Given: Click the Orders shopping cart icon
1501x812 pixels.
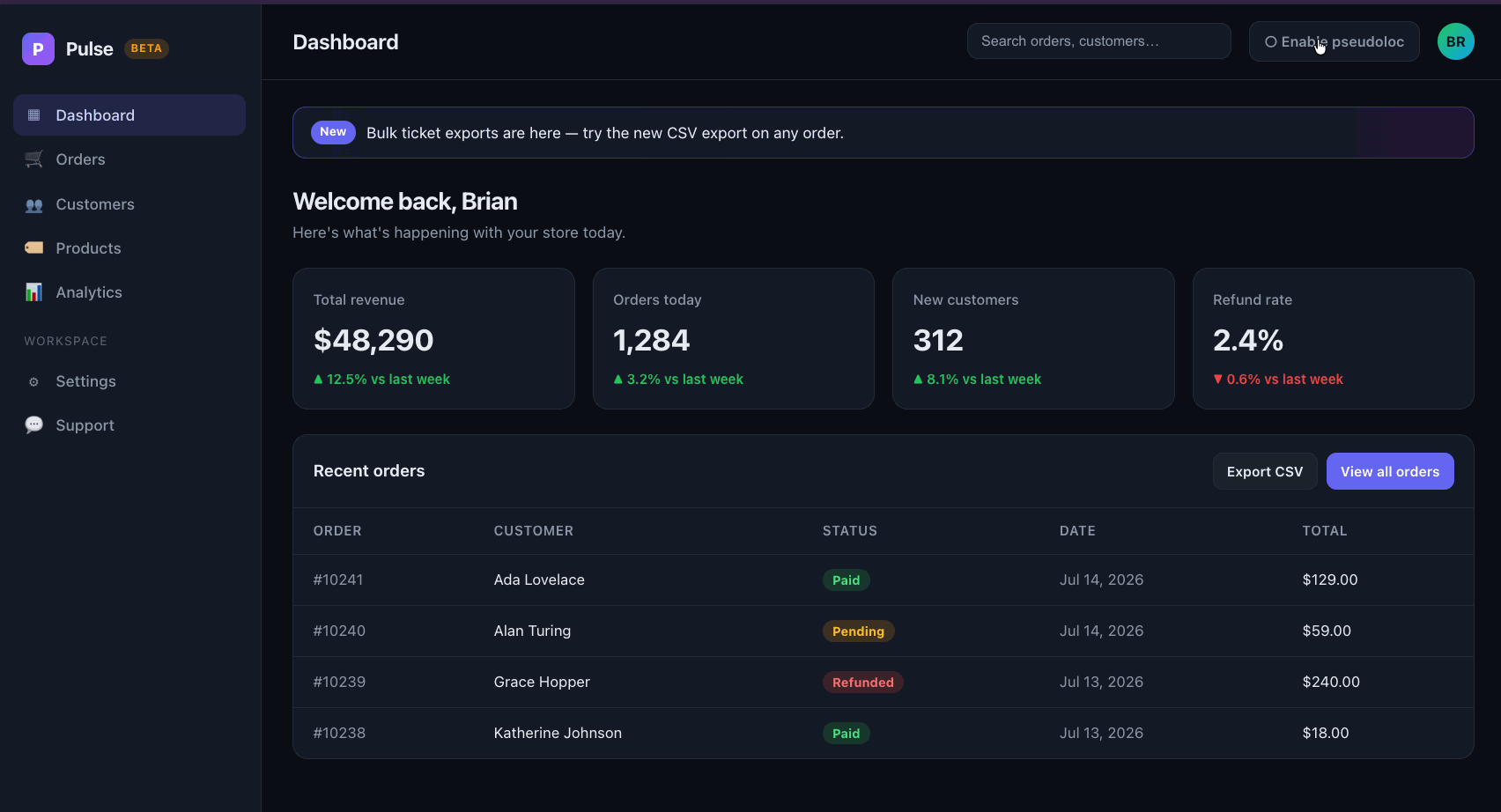Looking at the screenshot, I should tap(34, 159).
